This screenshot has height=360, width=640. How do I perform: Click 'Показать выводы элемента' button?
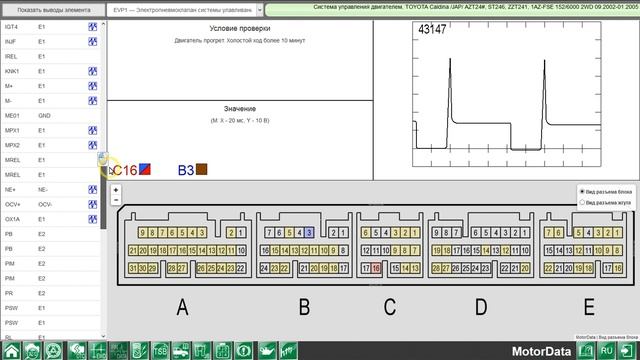pos(53,10)
